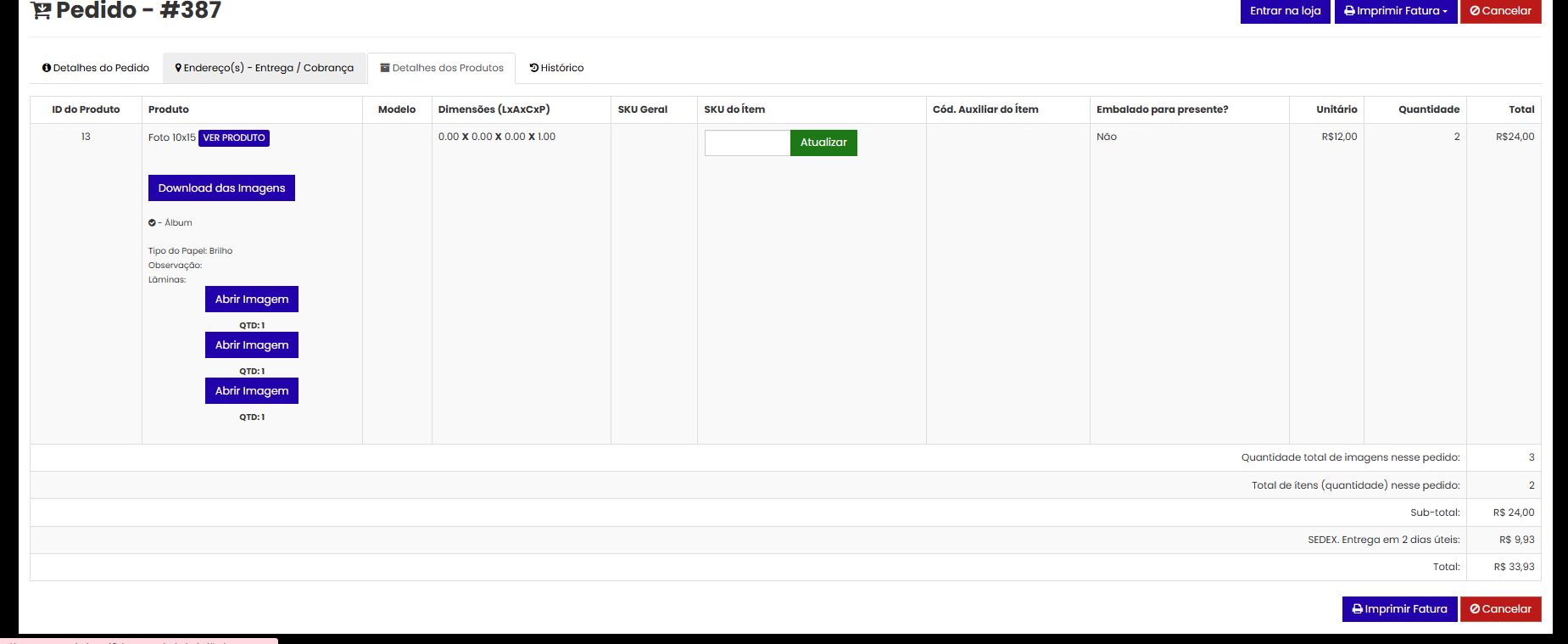This screenshot has width=1568, height=644.
Task: Click the map pin icon on Endereço(s) tab
Action: (x=178, y=68)
